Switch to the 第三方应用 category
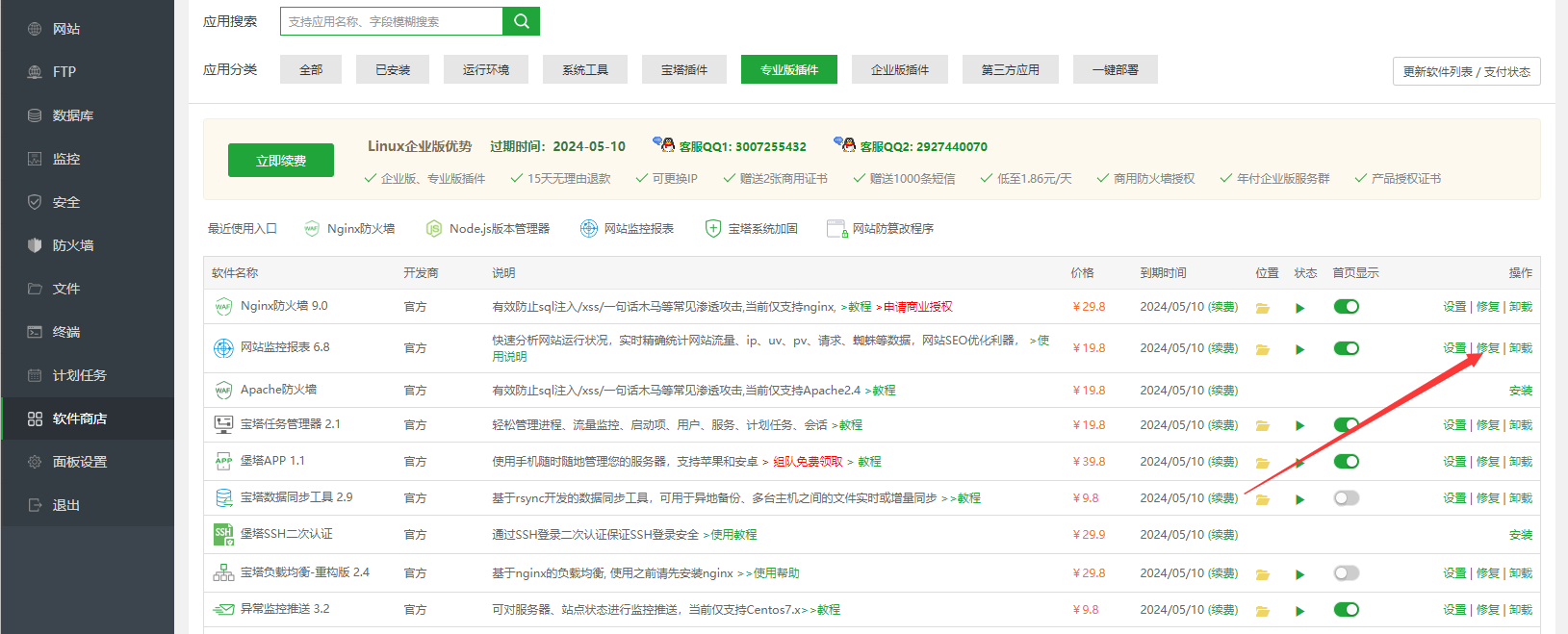The image size is (1568, 634). tap(1011, 69)
